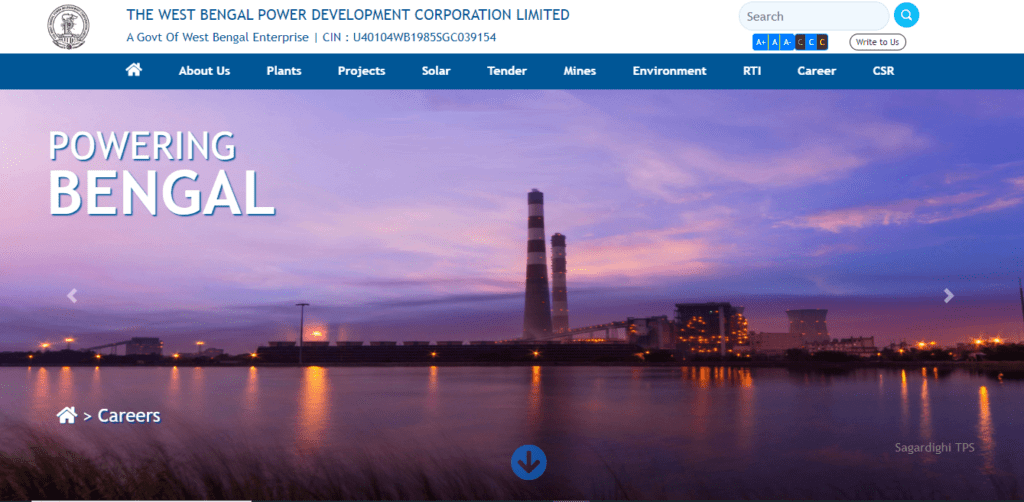Click the CIN number subtitle text

point(409,38)
